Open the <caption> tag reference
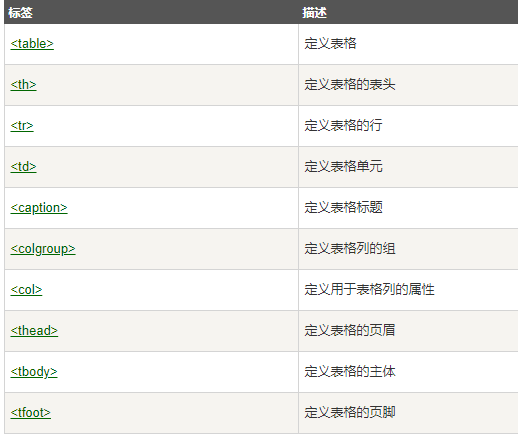This screenshot has width=518, height=443. [39, 208]
